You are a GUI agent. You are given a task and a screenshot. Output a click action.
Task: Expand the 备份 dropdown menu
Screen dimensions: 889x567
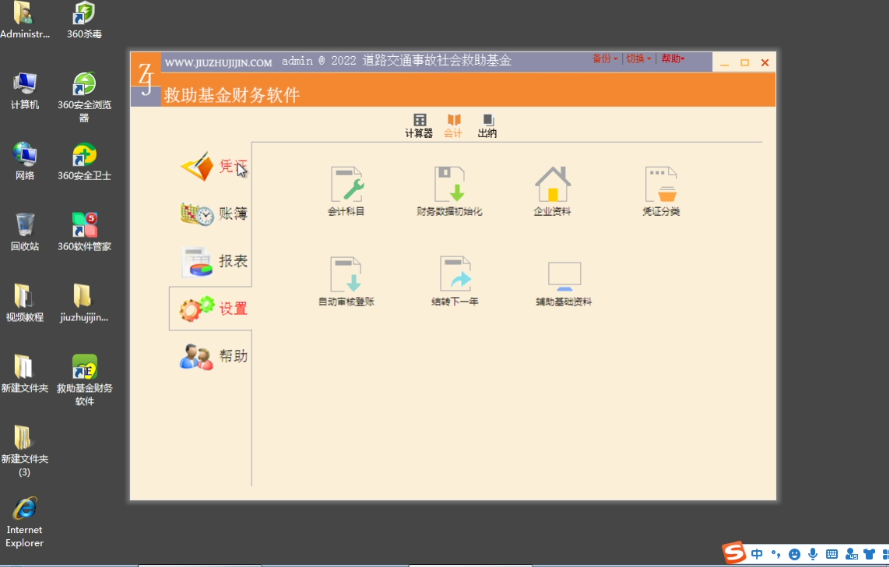click(604, 59)
